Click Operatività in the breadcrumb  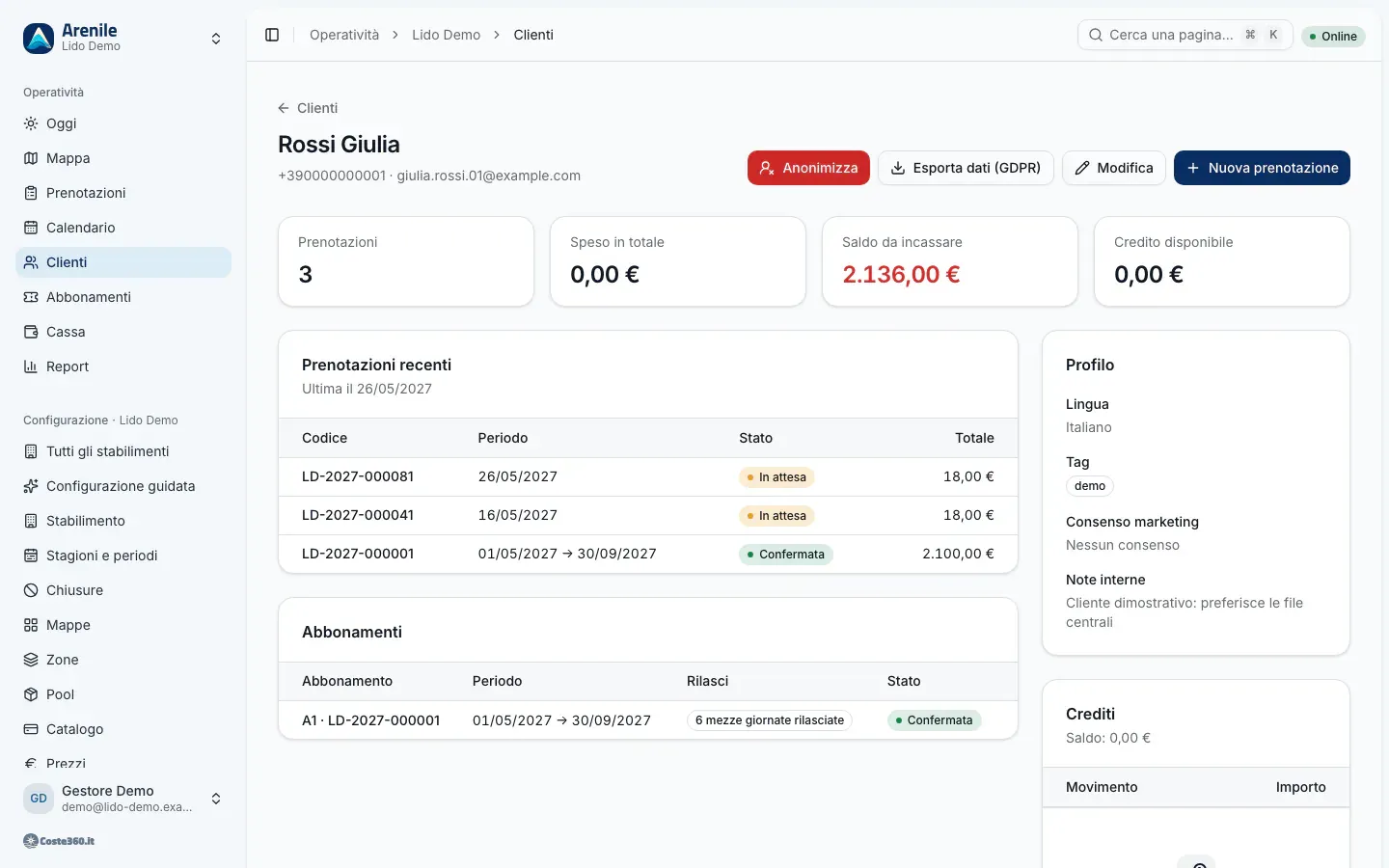tap(344, 35)
